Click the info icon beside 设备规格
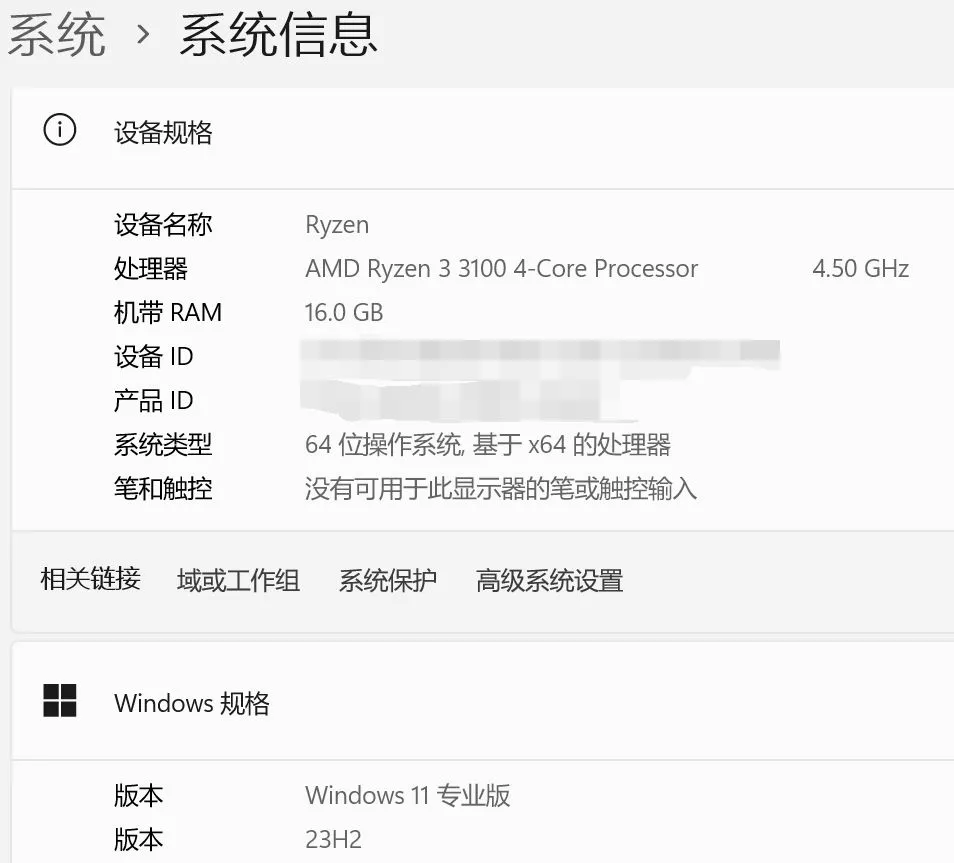Screen dimensions: 954x863 tap(60, 130)
